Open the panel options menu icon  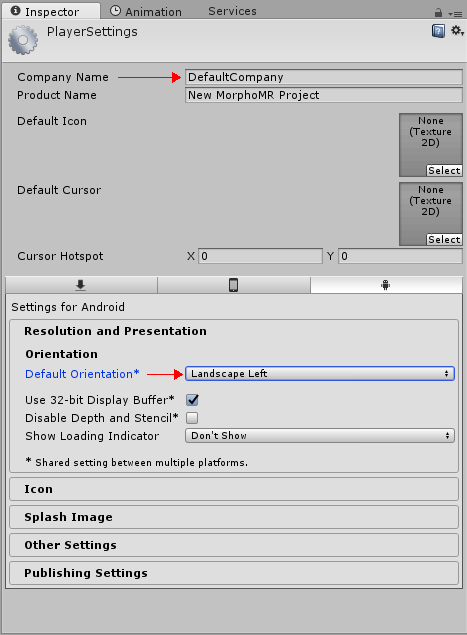456,14
